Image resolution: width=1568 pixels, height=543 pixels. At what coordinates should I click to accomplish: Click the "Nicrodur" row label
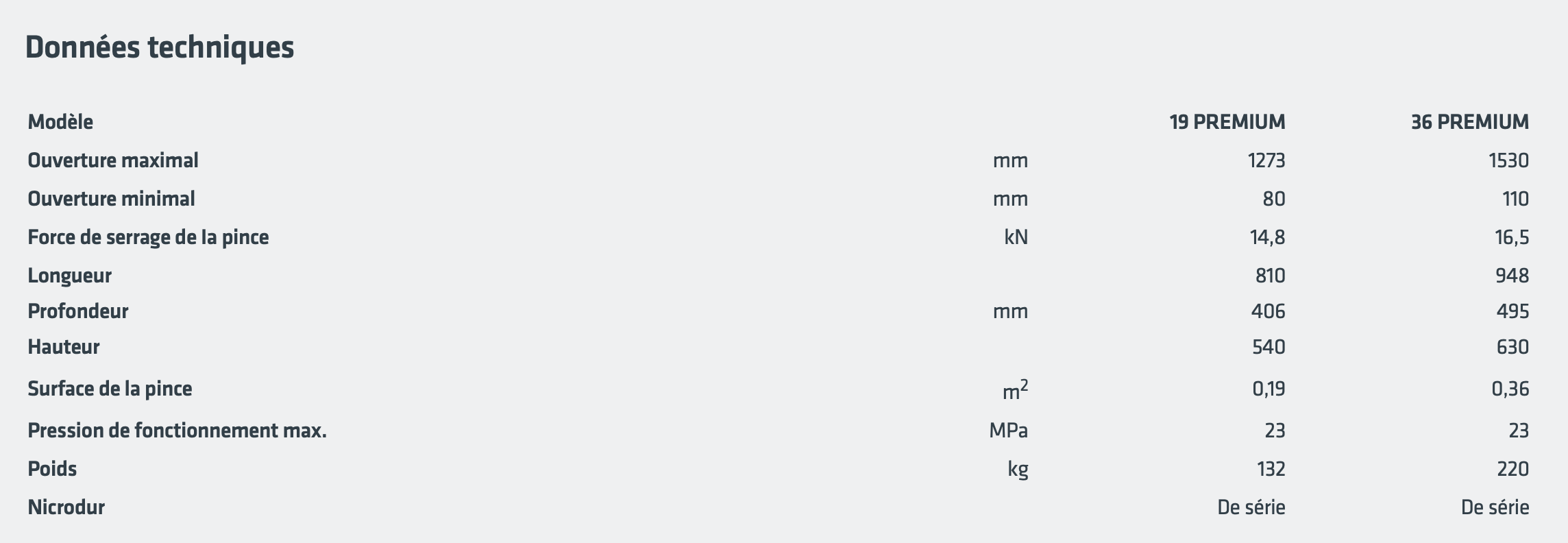66,507
